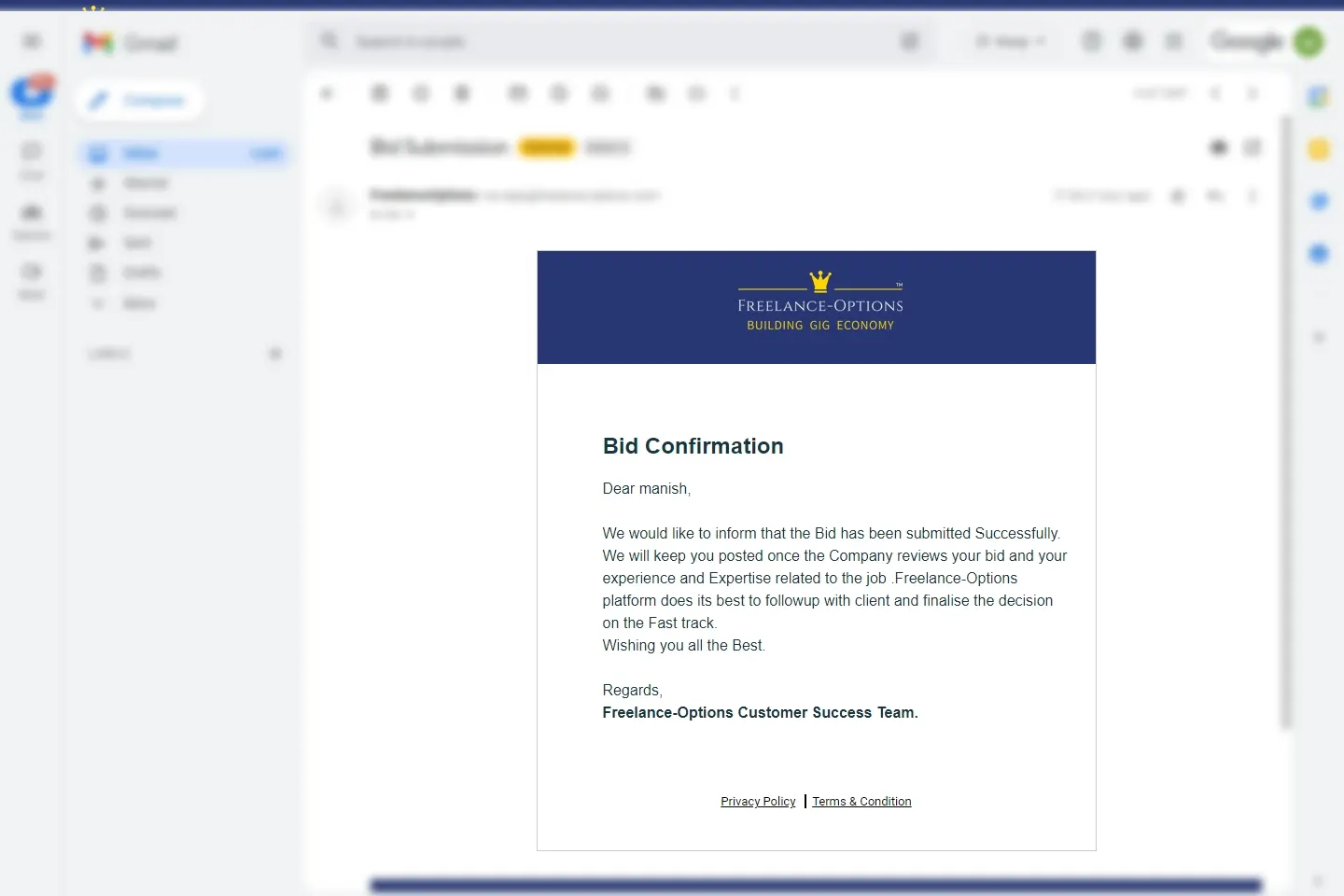This screenshot has height=896, width=1344.
Task: Open the Settings gear icon
Action: click(1132, 41)
